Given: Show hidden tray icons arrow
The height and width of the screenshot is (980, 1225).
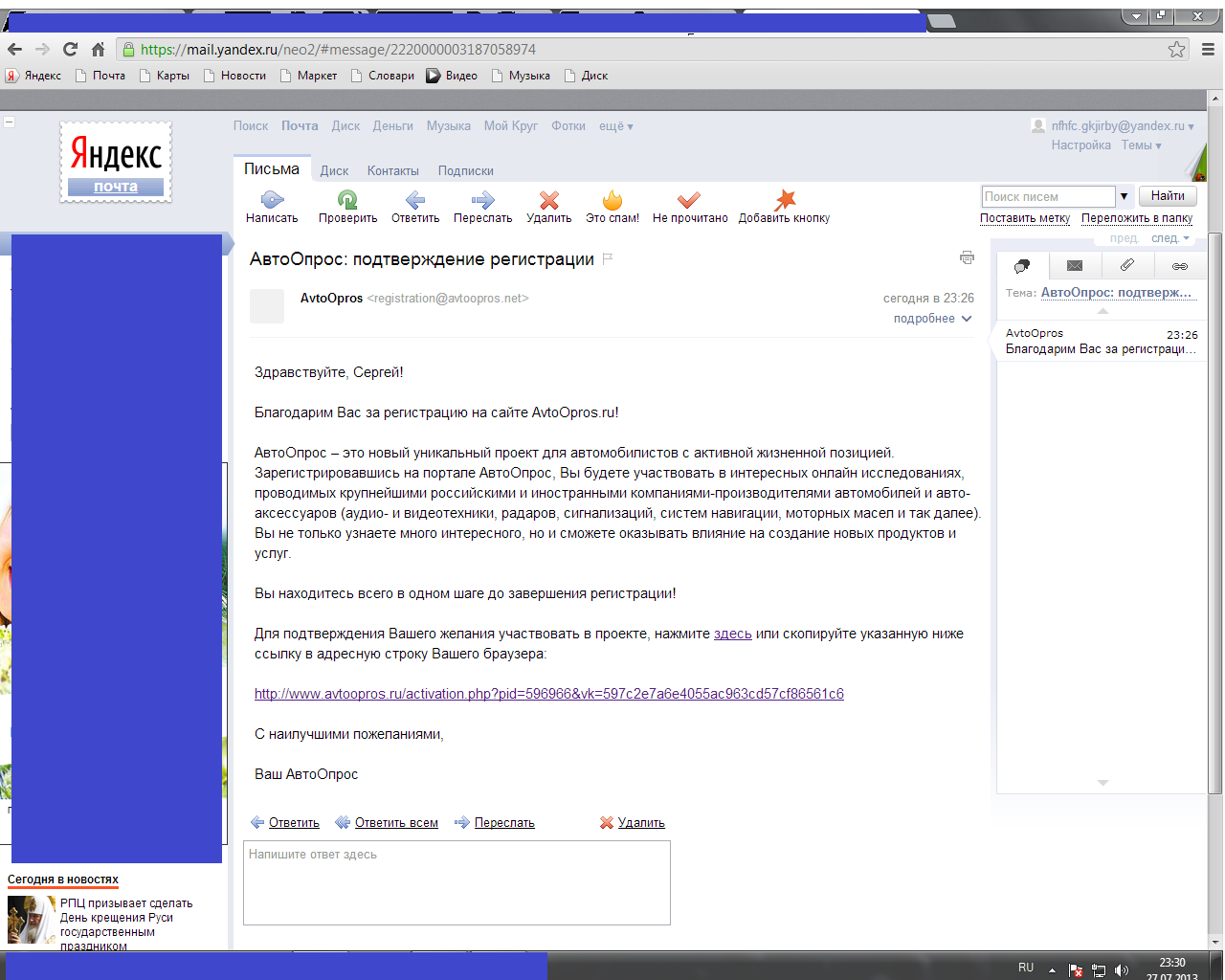Looking at the screenshot, I should pos(1053,969).
